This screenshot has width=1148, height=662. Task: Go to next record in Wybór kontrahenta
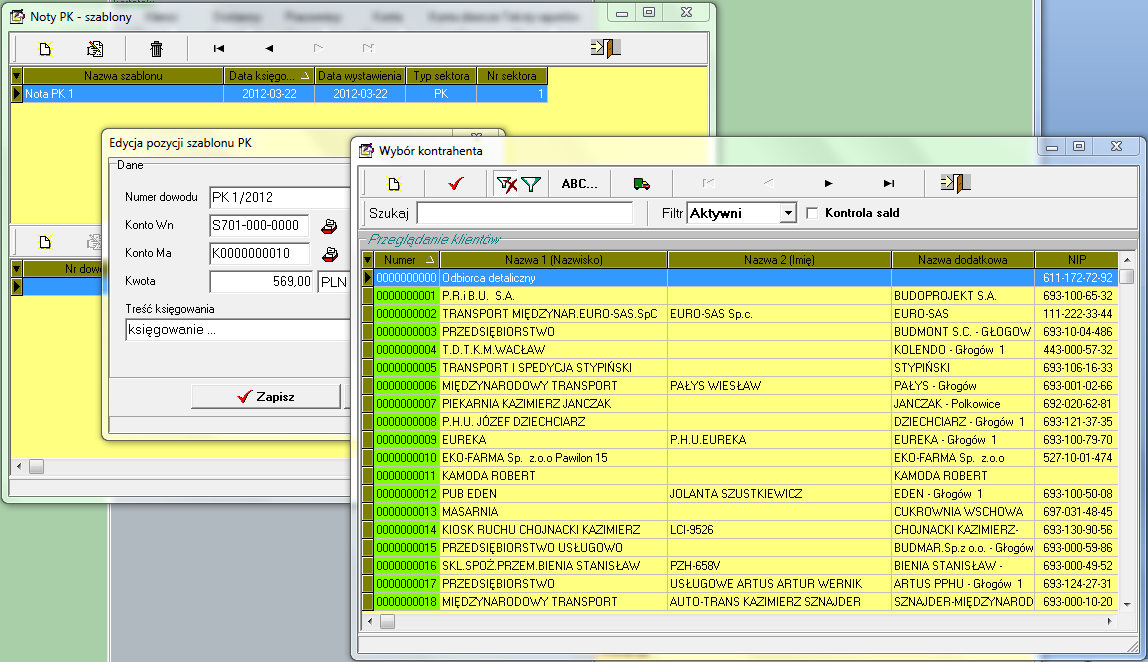pyautogui.click(x=828, y=184)
